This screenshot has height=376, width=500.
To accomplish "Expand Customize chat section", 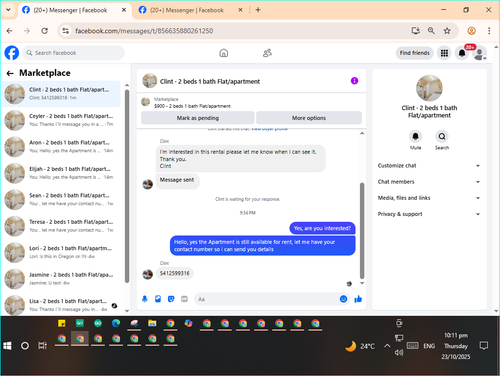I will pyautogui.click(x=429, y=166).
